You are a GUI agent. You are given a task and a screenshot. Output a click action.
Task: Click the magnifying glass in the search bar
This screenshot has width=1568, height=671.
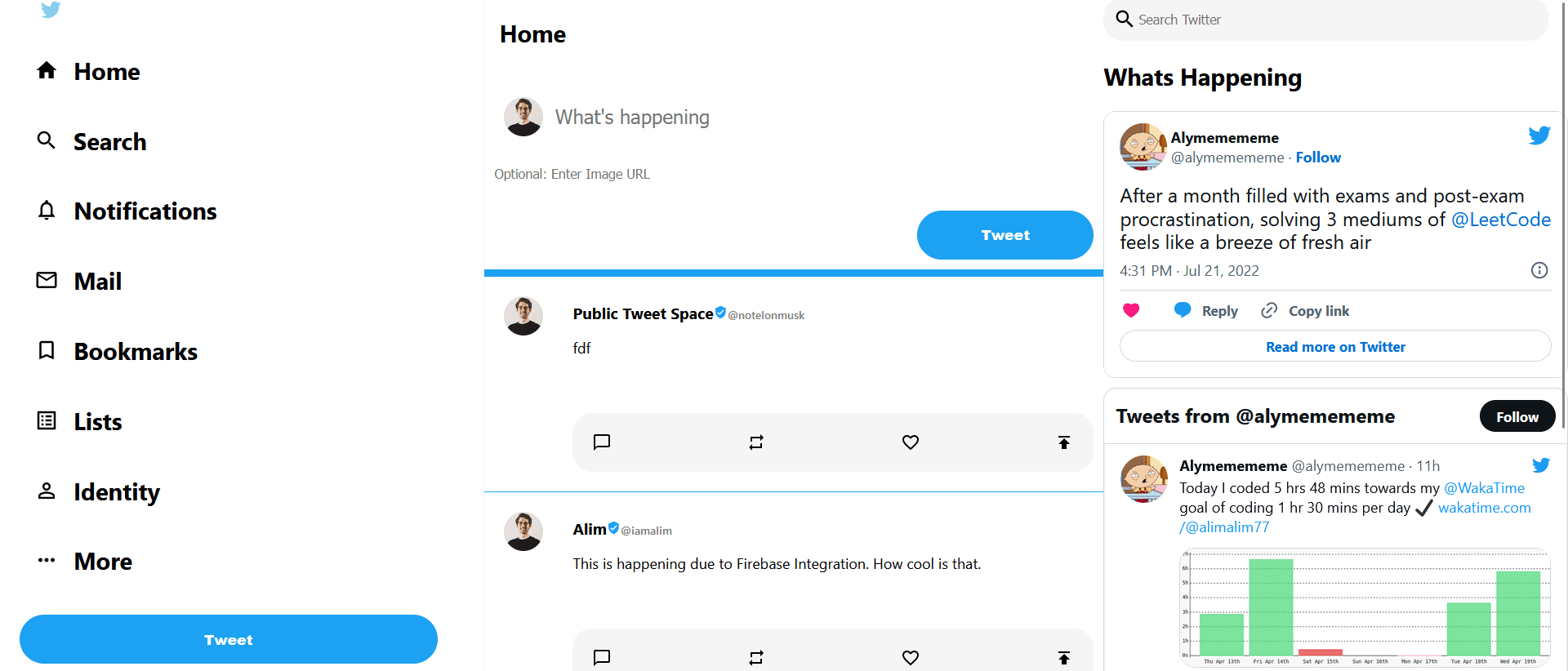click(1124, 18)
